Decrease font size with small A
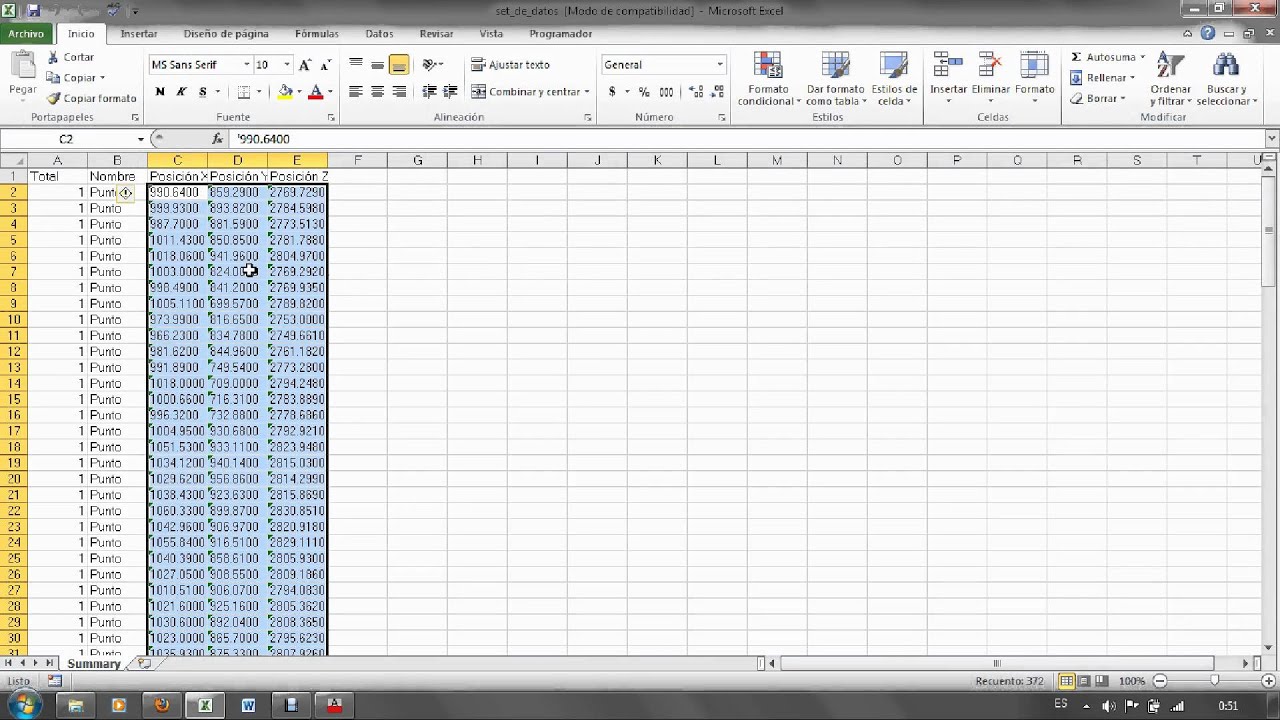This screenshot has width=1280, height=720. (325, 65)
